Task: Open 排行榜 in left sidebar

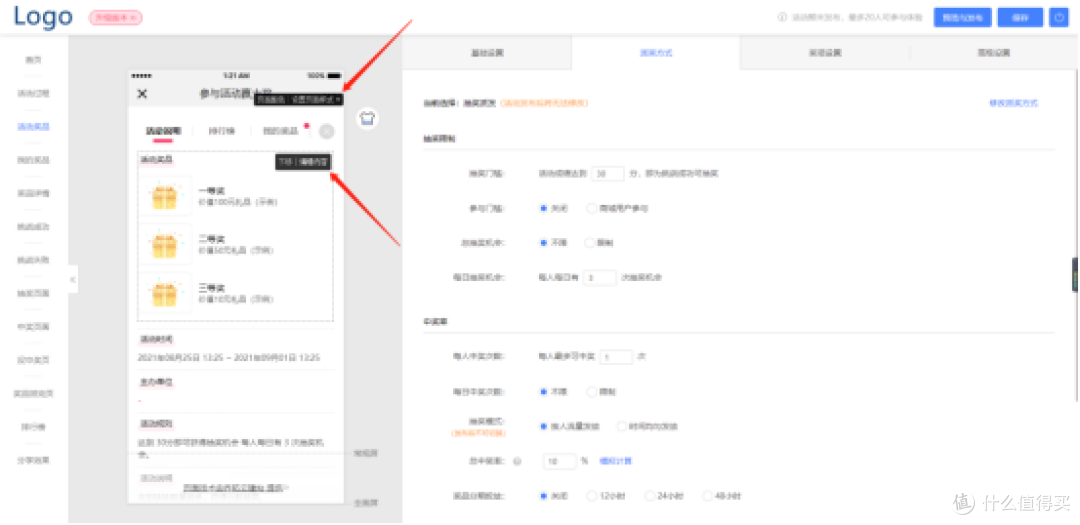Action: 34,426
